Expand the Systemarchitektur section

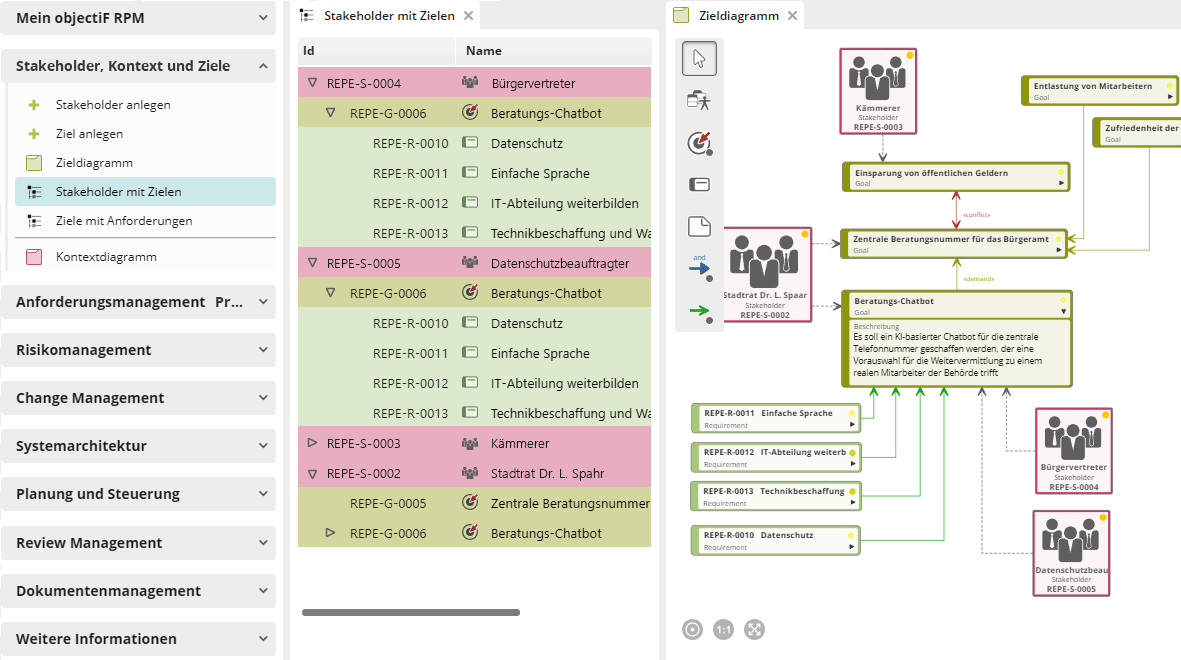[x=263, y=445]
